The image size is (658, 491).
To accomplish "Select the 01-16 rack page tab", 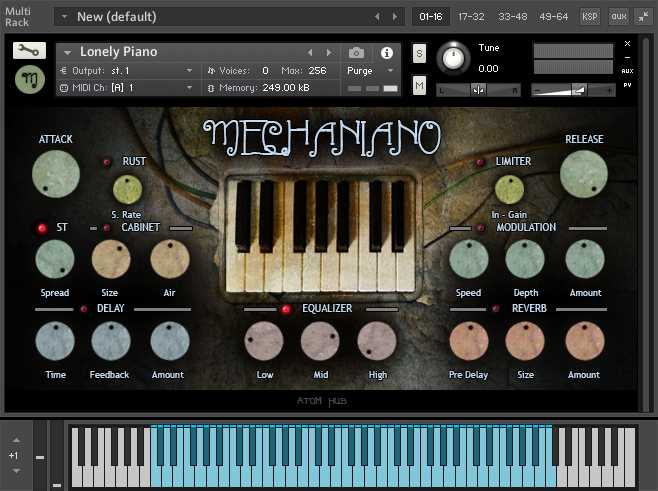I will coord(431,16).
